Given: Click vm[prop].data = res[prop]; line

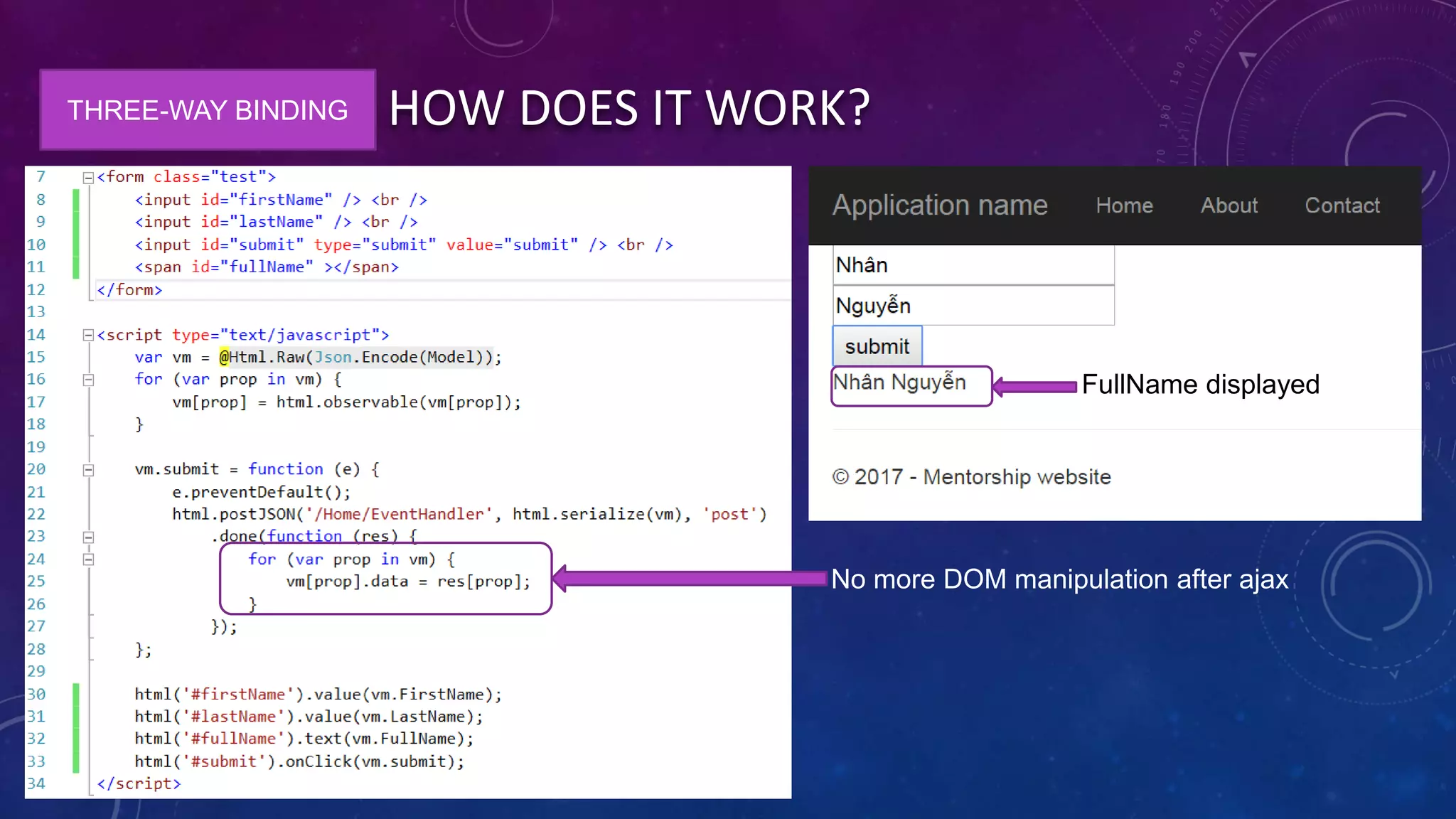Looking at the screenshot, I should 408,582.
